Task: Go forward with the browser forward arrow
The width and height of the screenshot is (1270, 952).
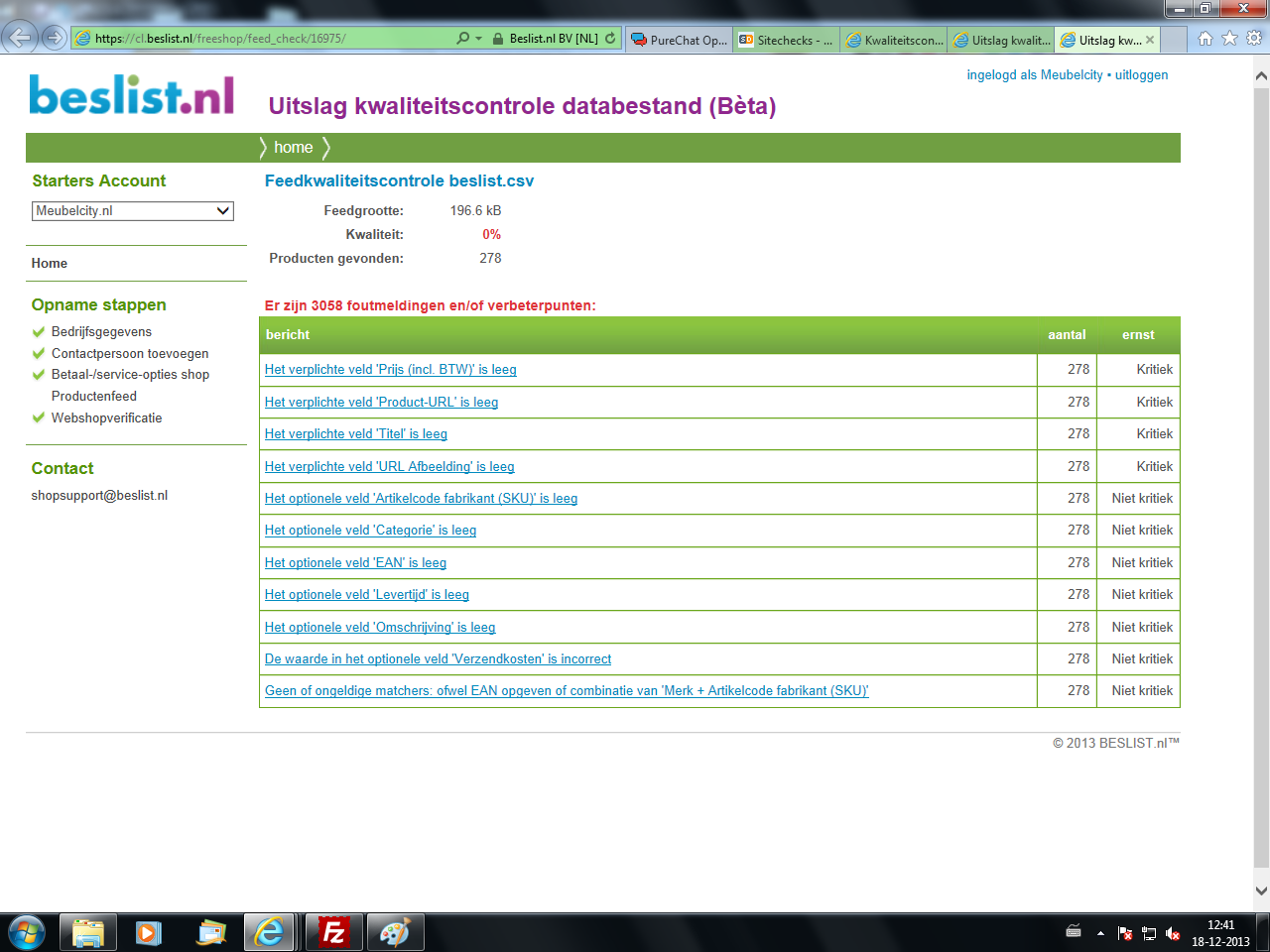Action: pyautogui.click(x=55, y=39)
